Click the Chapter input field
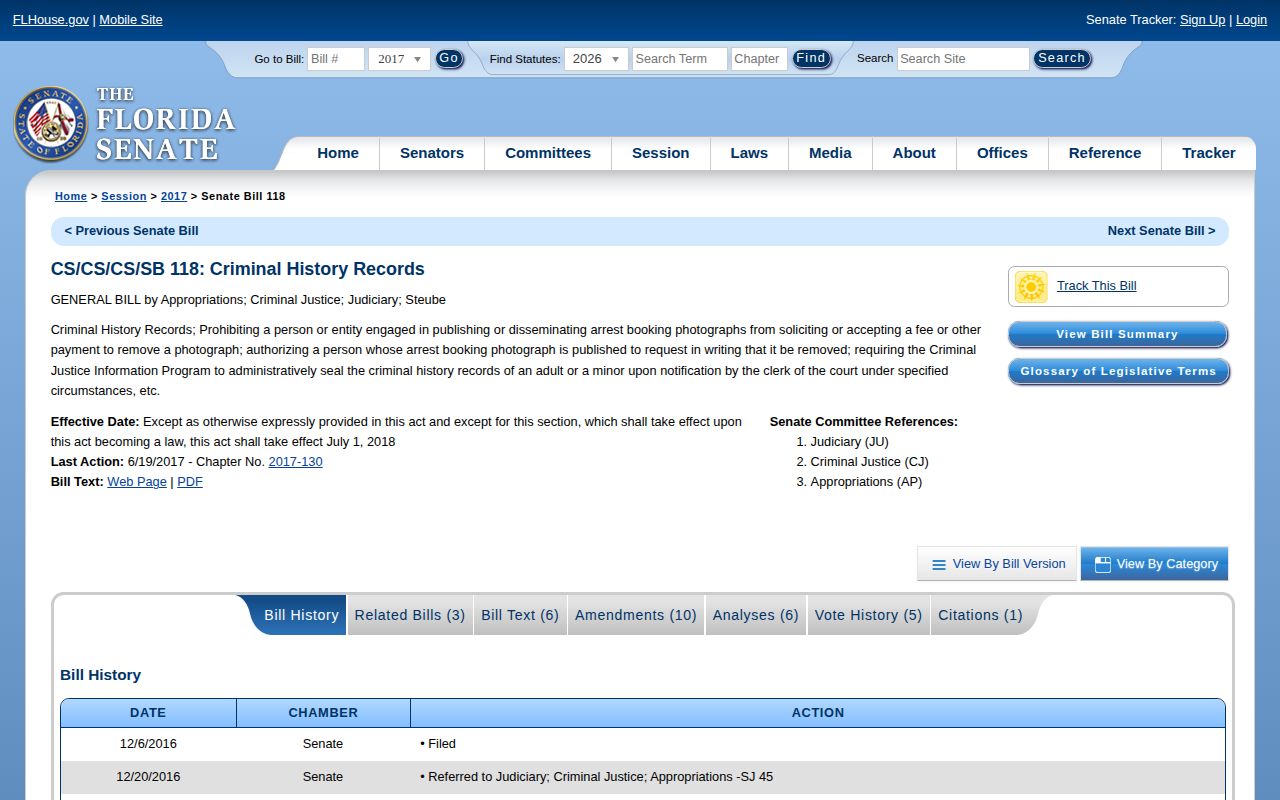The width and height of the screenshot is (1280, 800). (x=759, y=59)
